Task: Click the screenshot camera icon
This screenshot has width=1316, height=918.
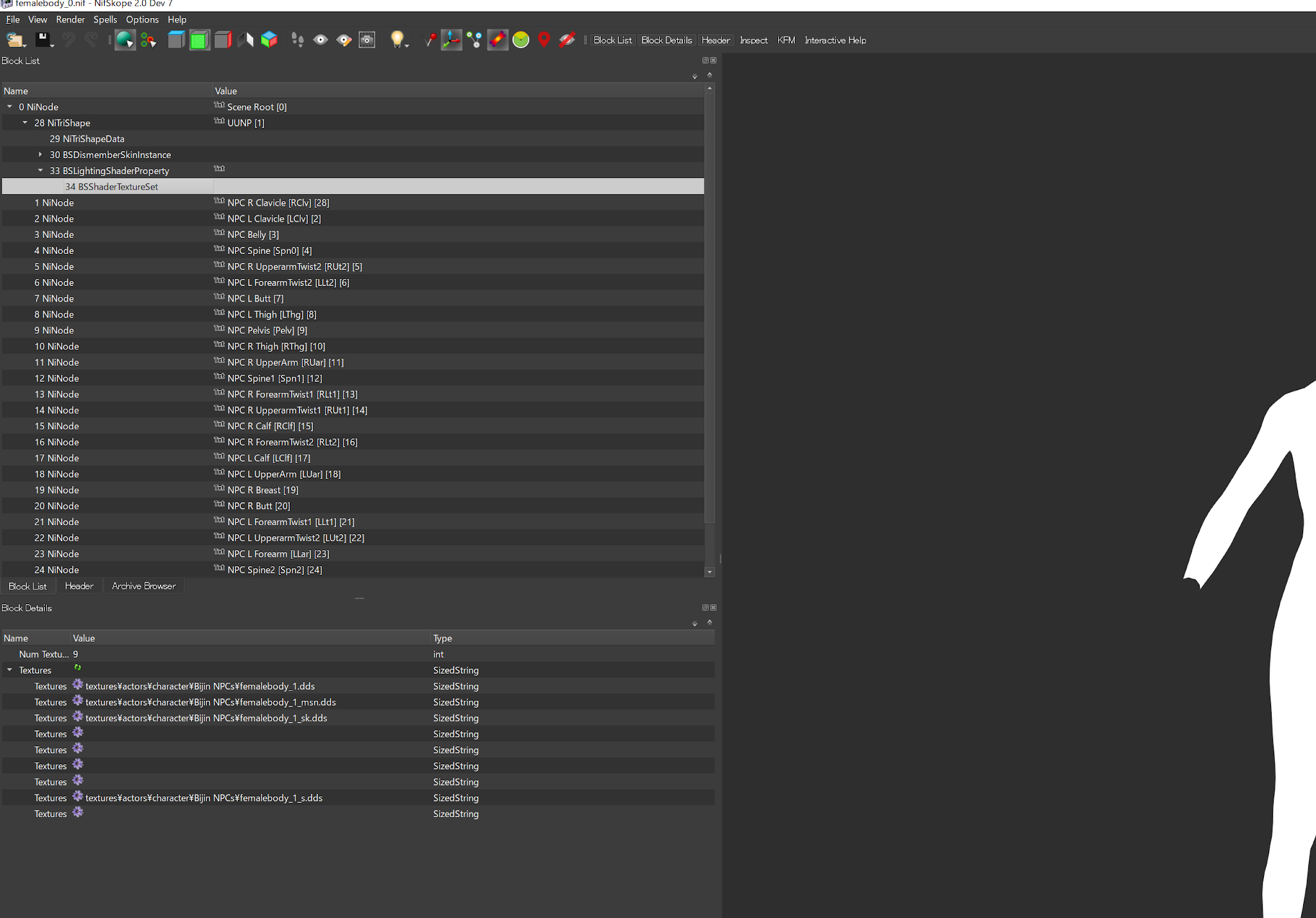Action: click(367, 40)
